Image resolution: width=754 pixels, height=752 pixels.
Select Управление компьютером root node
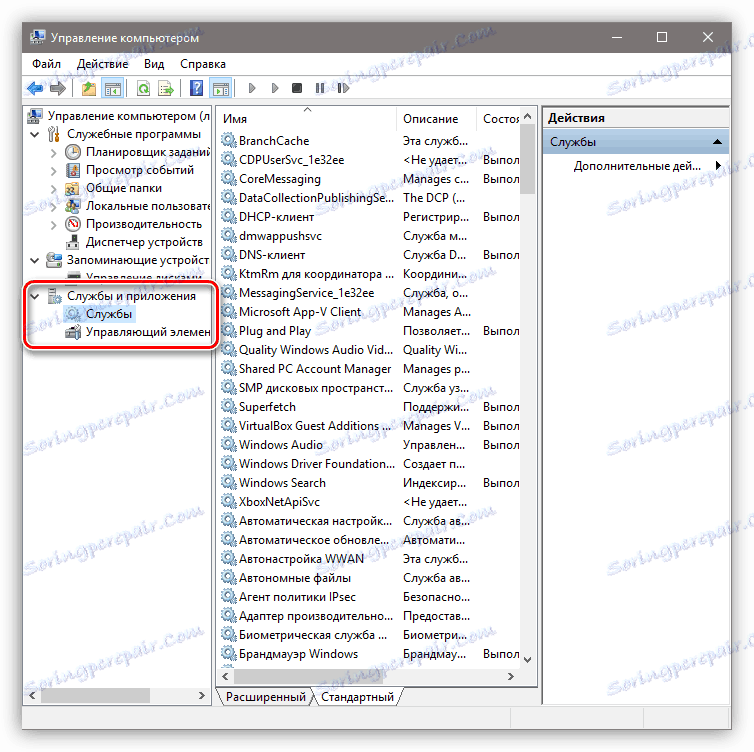point(119,116)
